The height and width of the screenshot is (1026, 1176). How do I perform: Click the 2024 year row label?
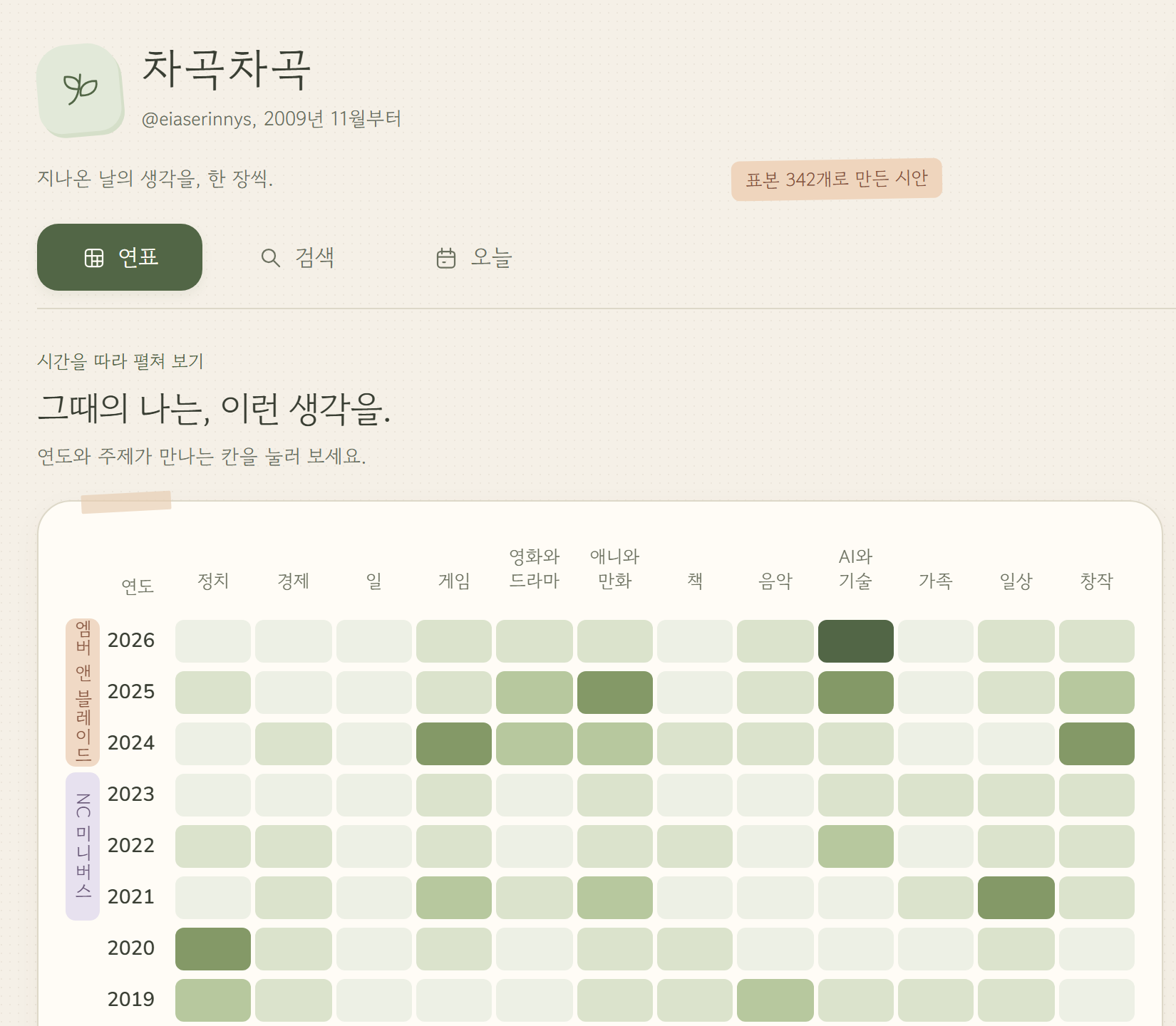tap(131, 742)
